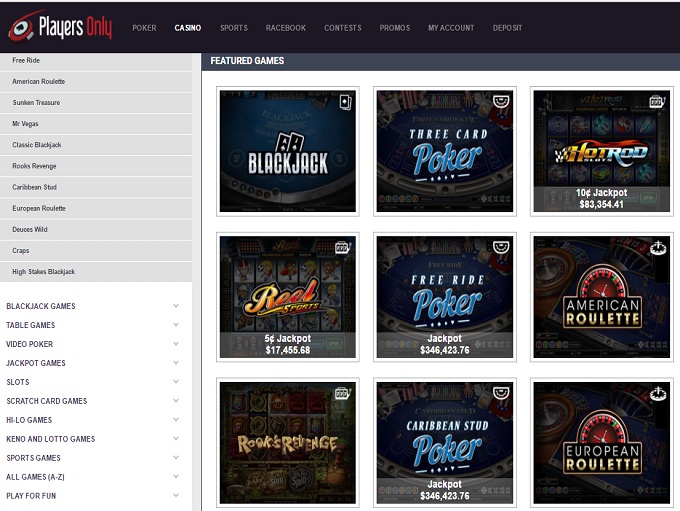
Task: Open the Caribbean Stud Poker thumbnail
Action: point(445,441)
